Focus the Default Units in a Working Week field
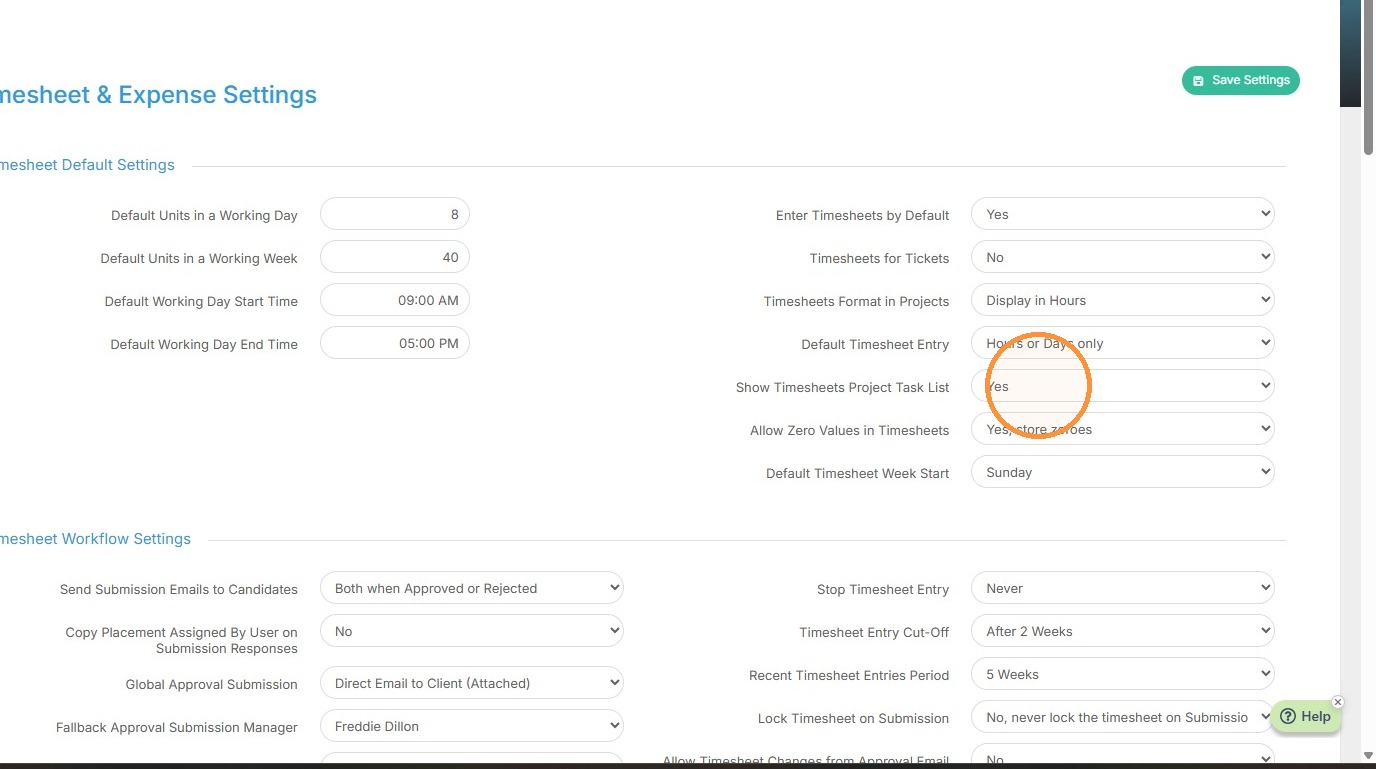 click(x=394, y=257)
